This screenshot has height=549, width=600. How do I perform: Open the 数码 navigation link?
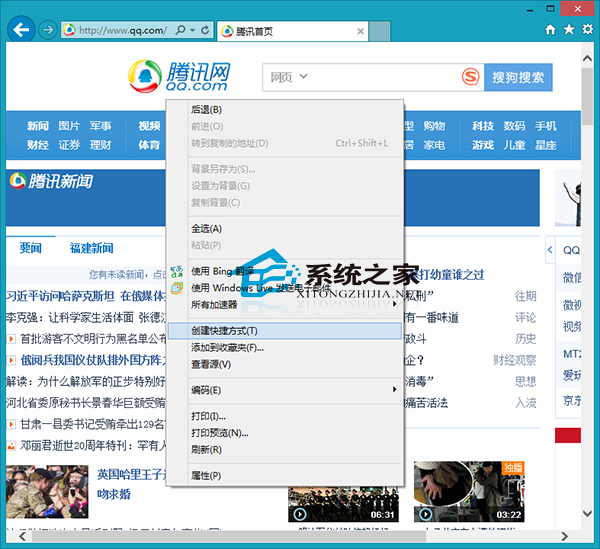[514, 126]
